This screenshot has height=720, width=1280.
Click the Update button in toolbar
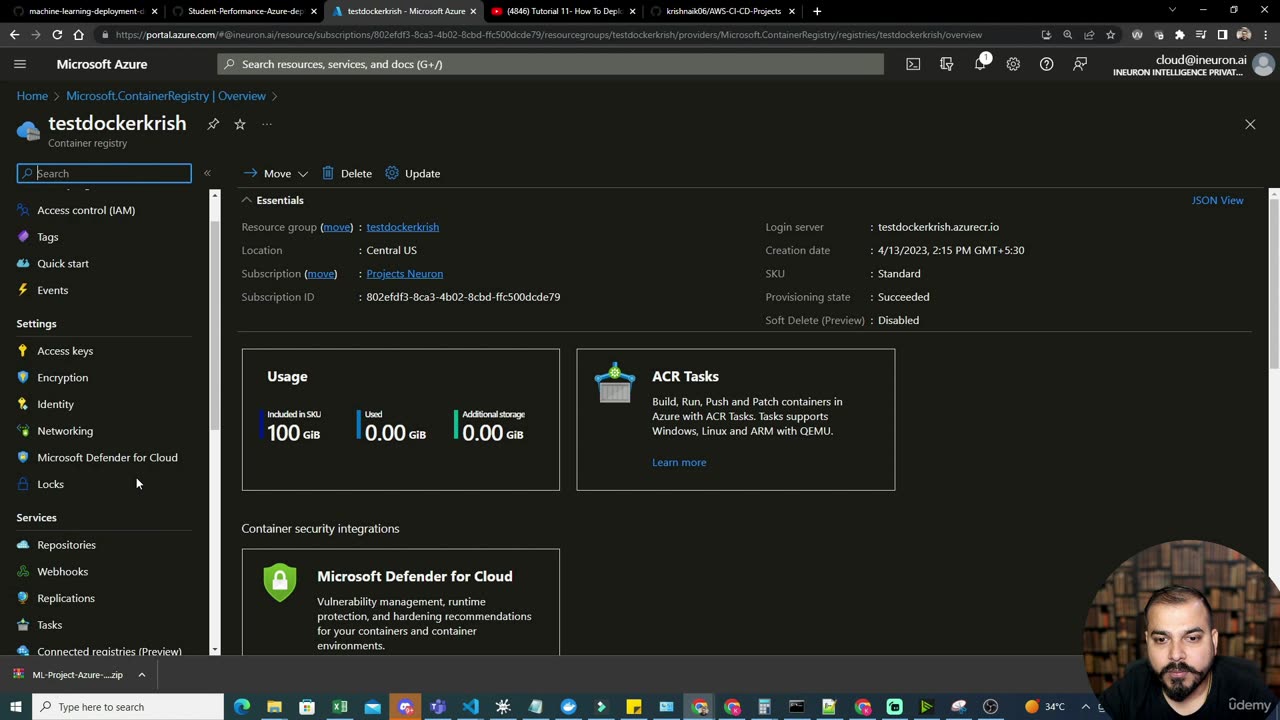click(x=413, y=173)
